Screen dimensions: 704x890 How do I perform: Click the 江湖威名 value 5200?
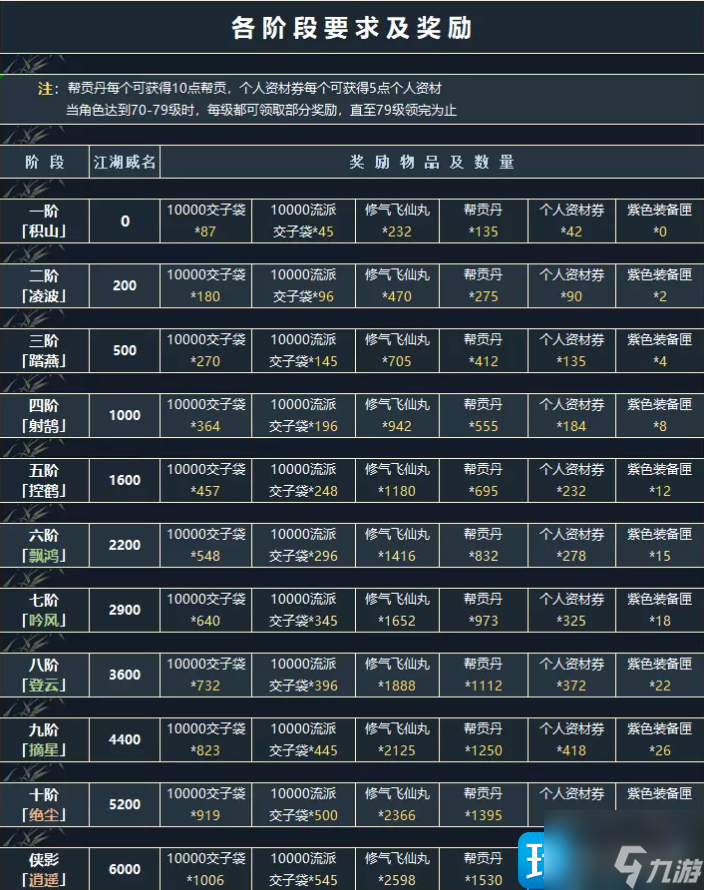tap(124, 804)
